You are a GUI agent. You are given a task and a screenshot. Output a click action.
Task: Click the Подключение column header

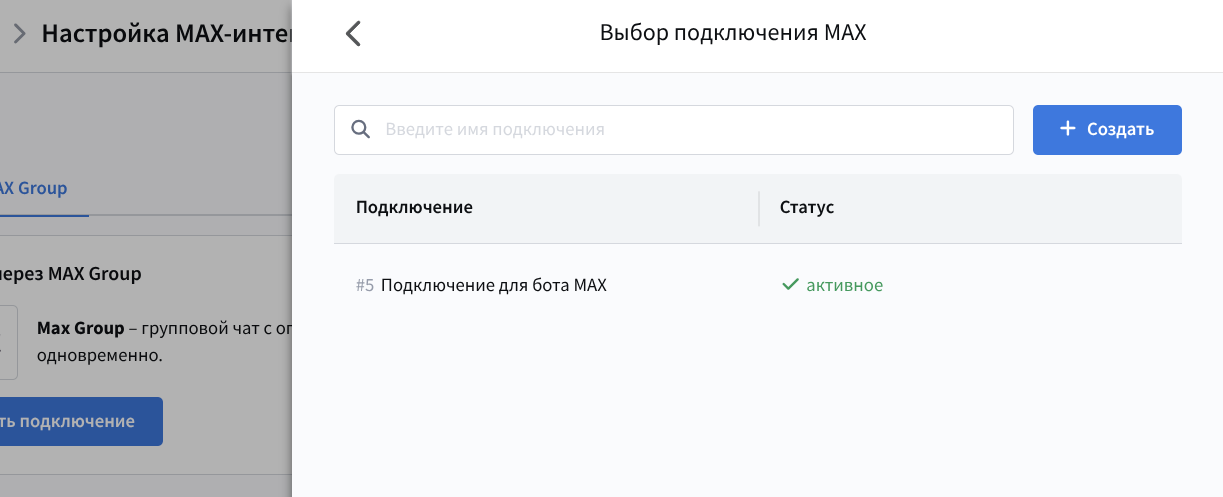point(414,208)
